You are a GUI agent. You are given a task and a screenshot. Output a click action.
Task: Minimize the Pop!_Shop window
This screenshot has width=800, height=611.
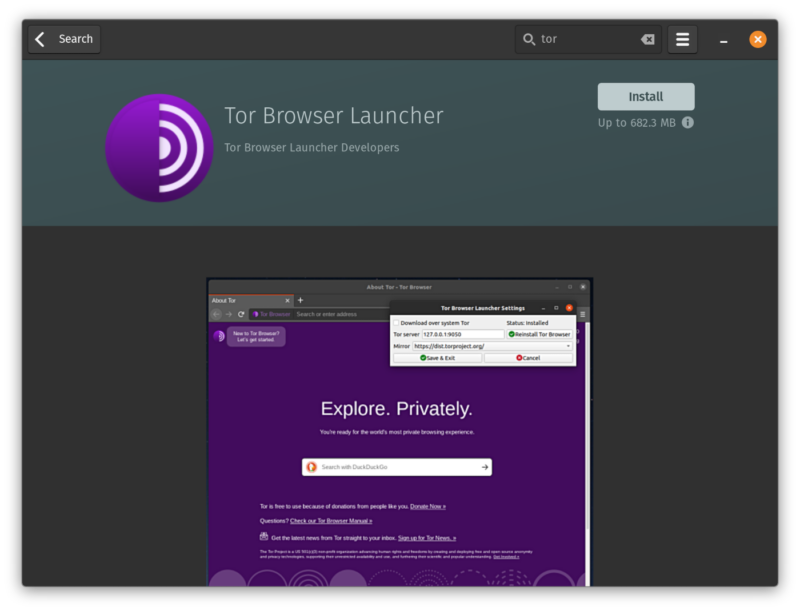pos(723,40)
